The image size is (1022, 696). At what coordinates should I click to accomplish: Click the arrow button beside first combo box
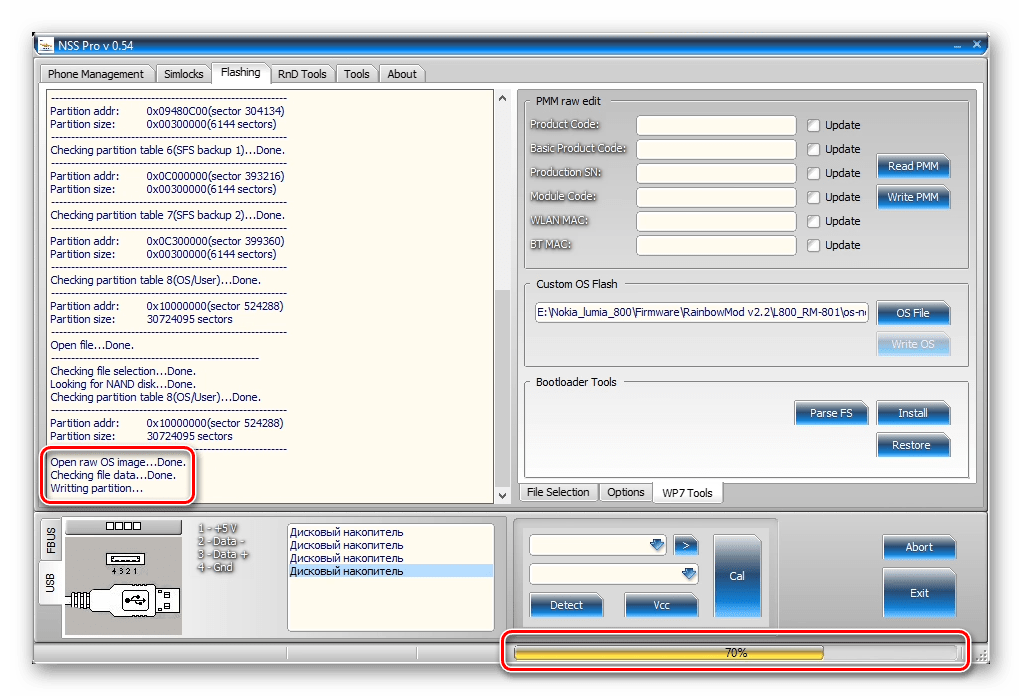[685, 545]
